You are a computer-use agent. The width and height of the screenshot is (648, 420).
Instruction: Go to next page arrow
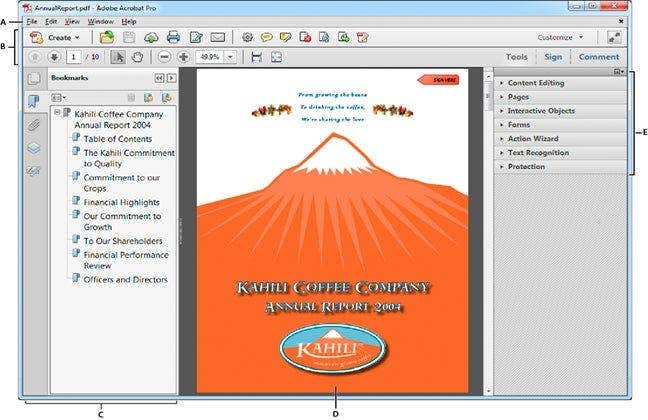[x=52, y=57]
